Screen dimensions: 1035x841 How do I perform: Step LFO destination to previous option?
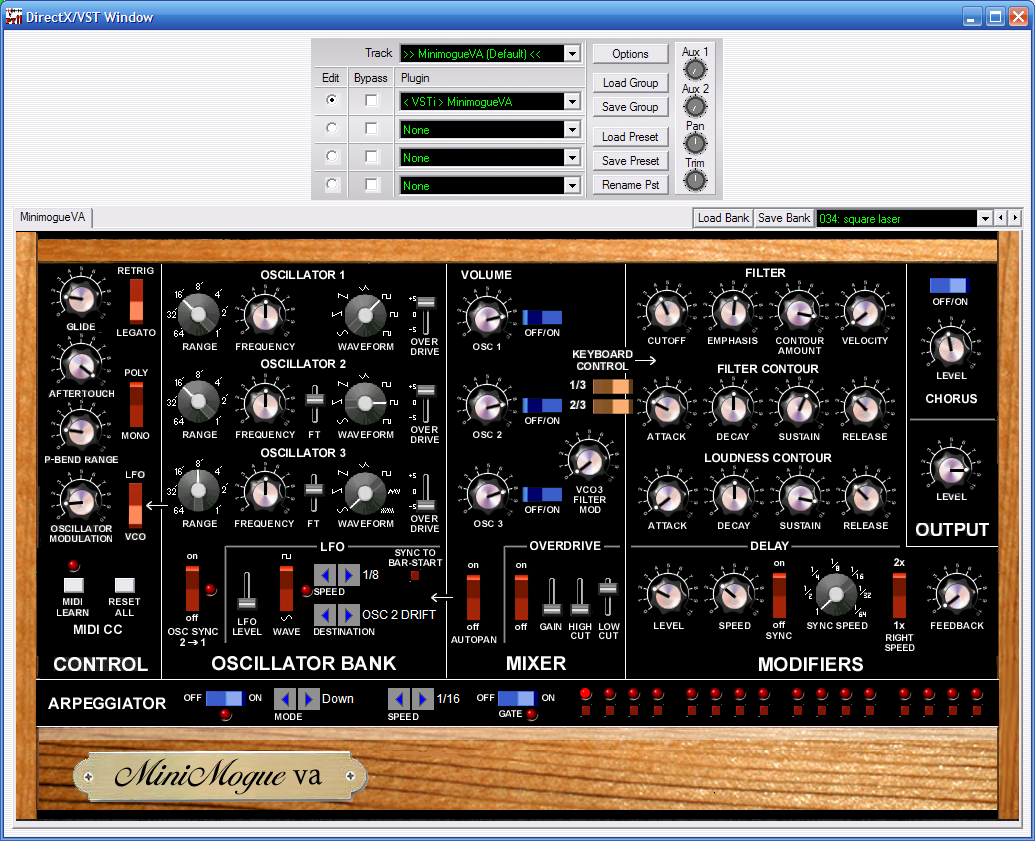click(325, 615)
